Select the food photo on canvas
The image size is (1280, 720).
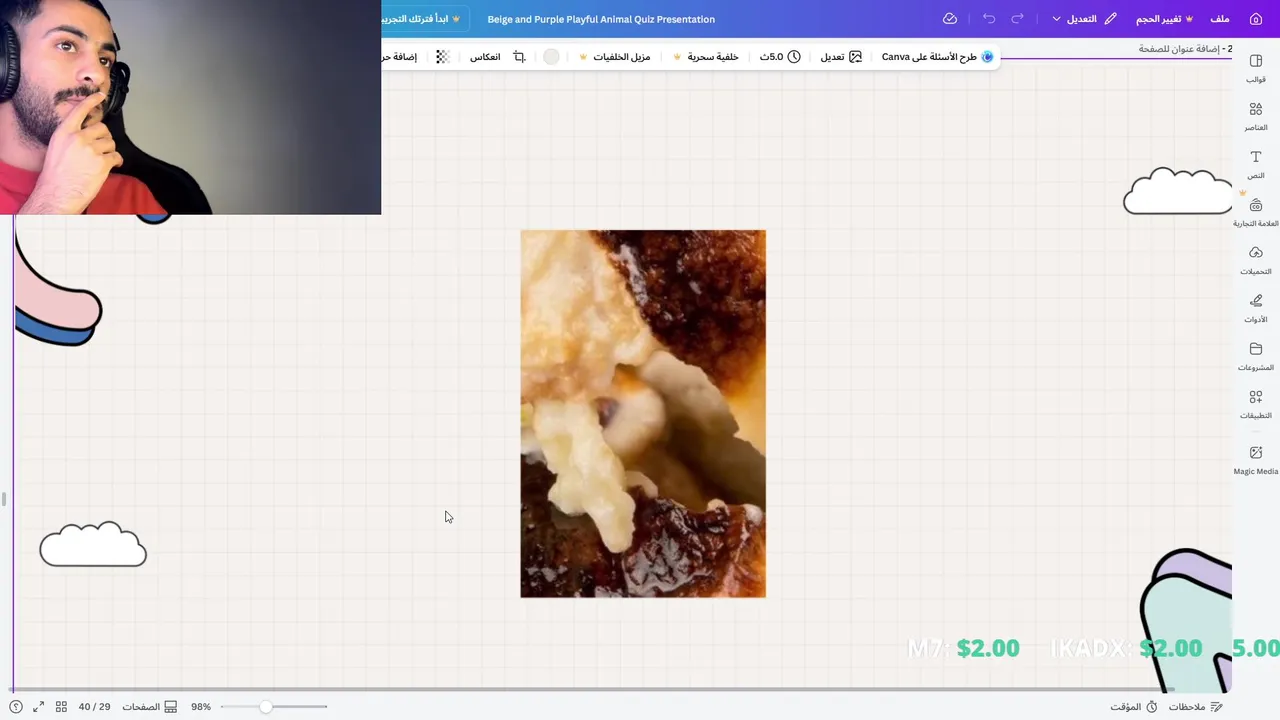click(x=643, y=414)
